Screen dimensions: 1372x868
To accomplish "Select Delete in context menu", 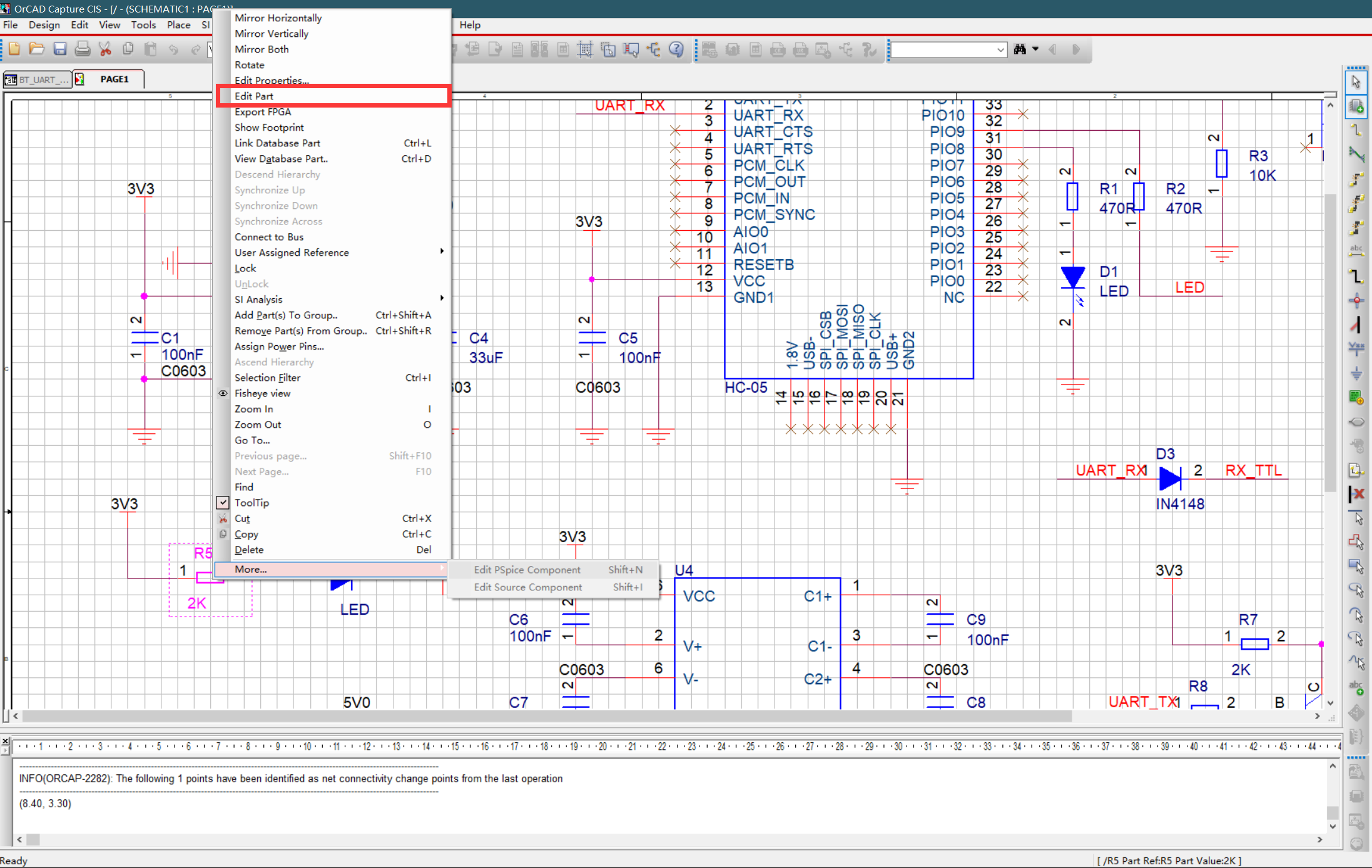I will pos(332,550).
